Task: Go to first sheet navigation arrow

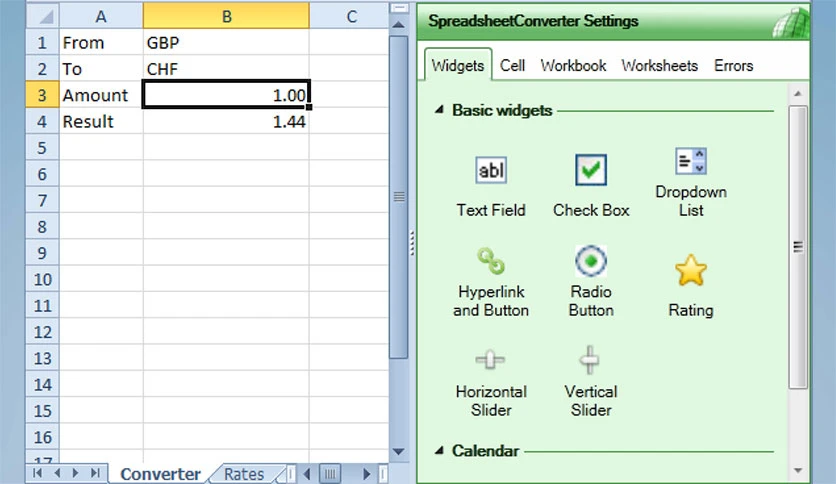Action: coord(37,473)
